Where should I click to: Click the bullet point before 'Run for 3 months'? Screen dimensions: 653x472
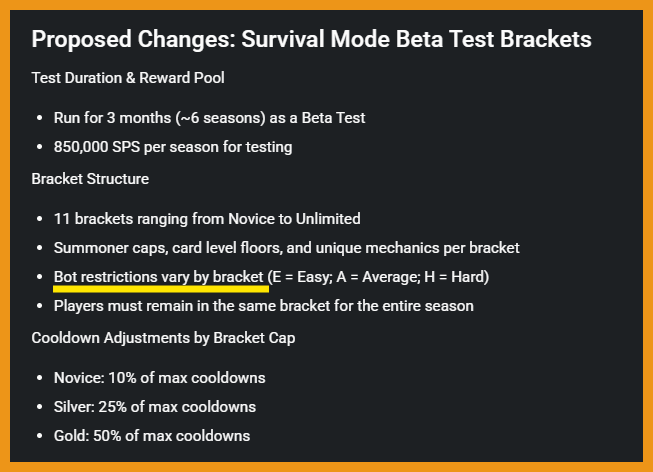click(40, 118)
